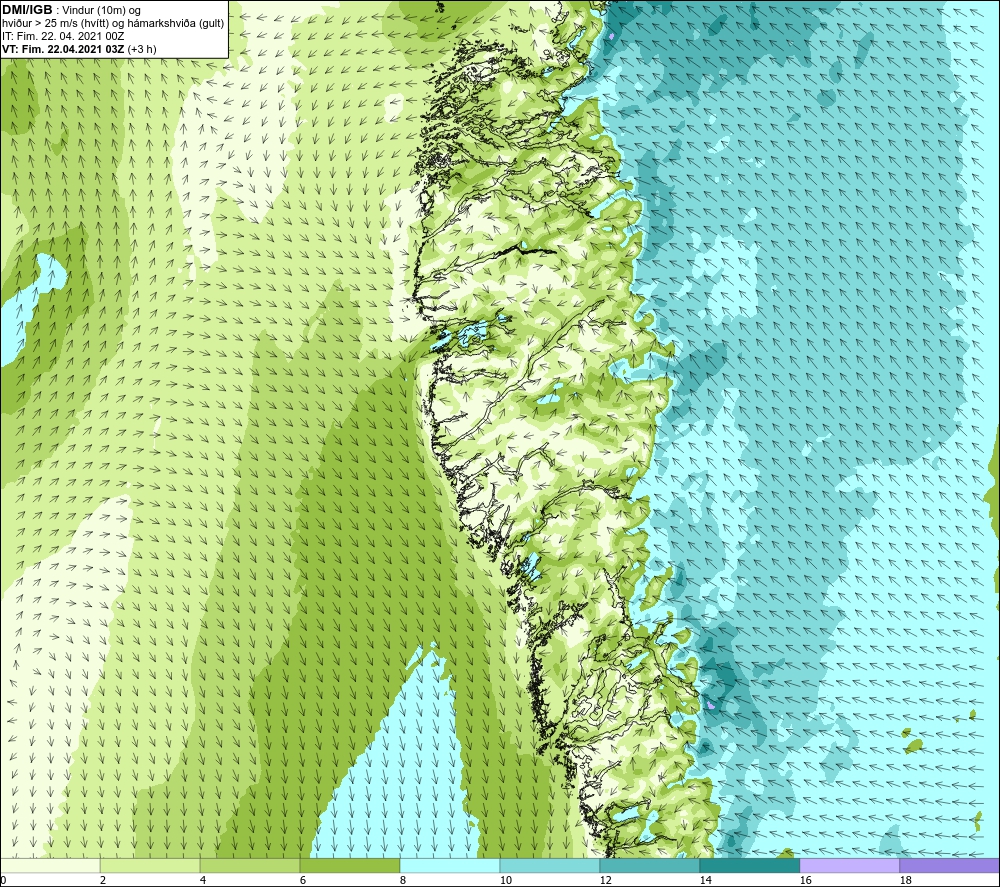Image resolution: width=1000 pixels, height=887 pixels.
Task: Click the 16–18 m/s lavender swatch
Action: coord(849,866)
